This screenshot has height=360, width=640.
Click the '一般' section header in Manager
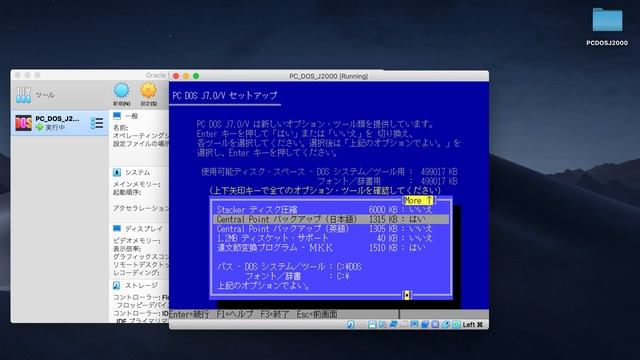point(131,116)
